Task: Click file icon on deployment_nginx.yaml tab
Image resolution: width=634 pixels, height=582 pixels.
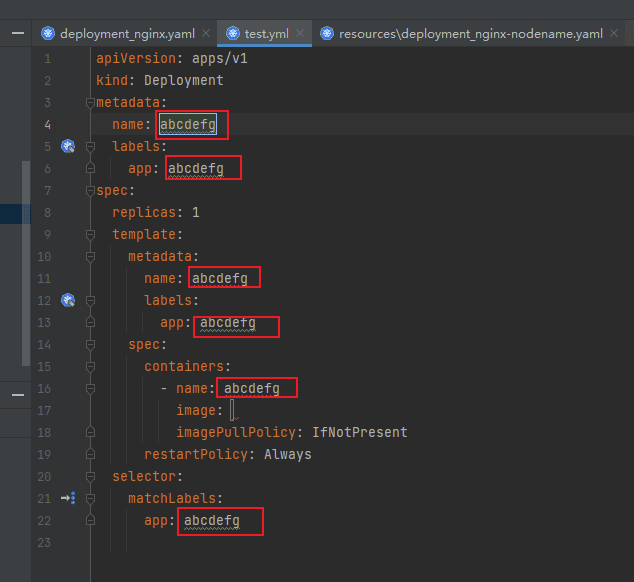Action: tap(48, 33)
